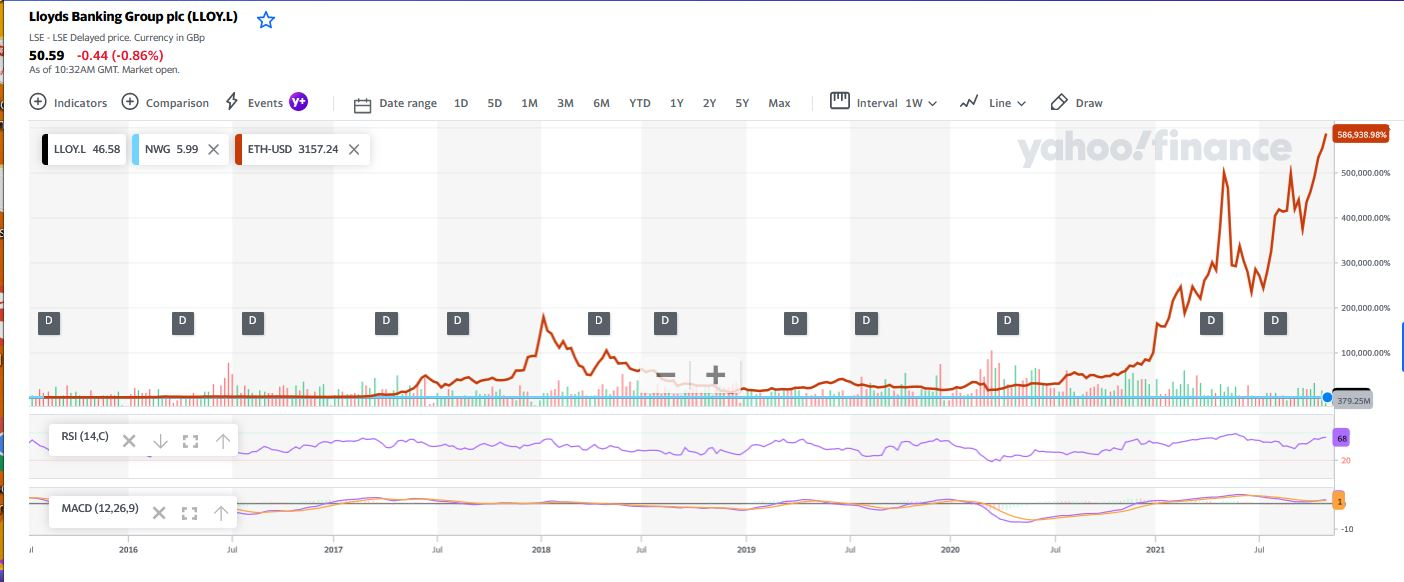Click the MACD (12,26,9) indicator label

[x=100, y=508]
